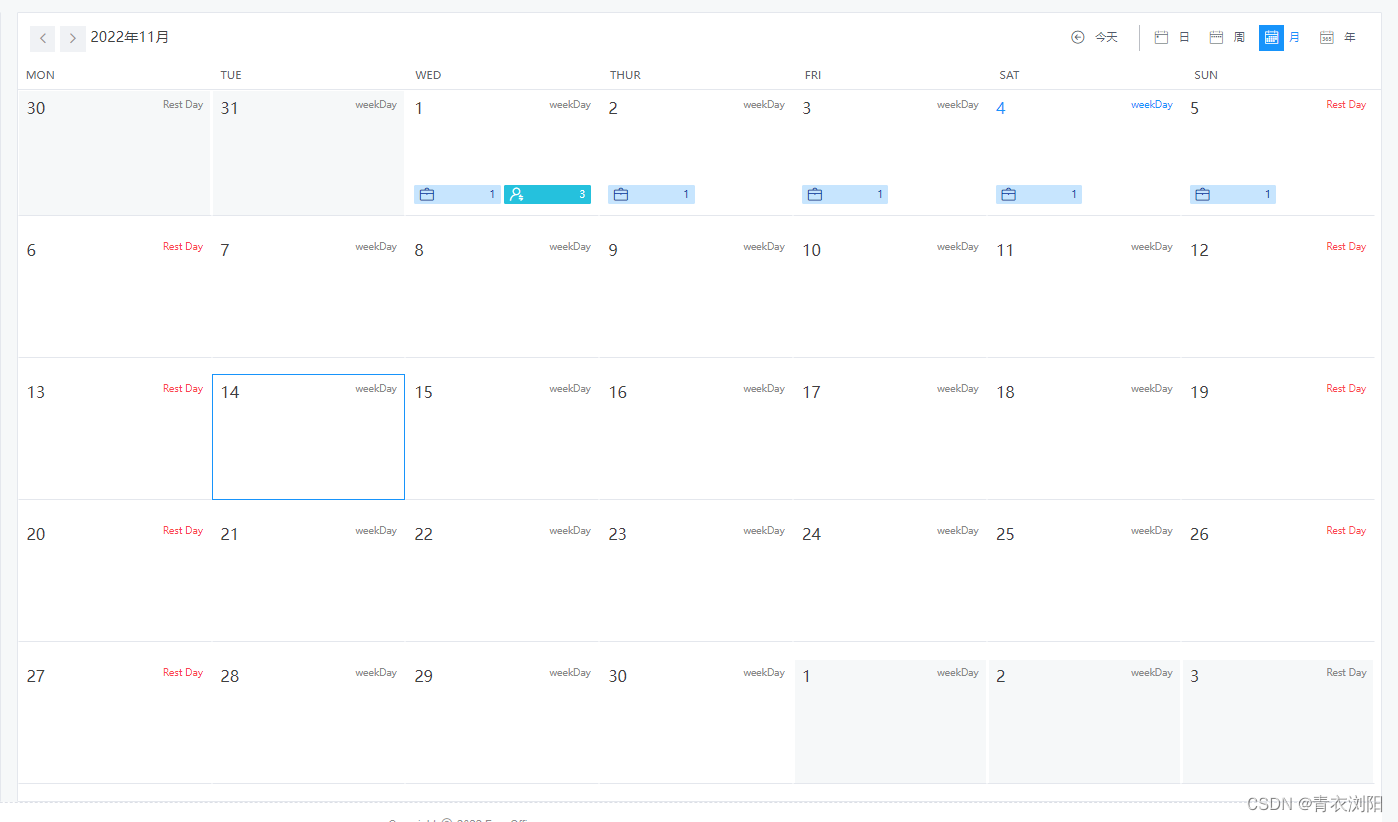Image resolution: width=1398 pixels, height=822 pixels.
Task: Click the MON column header
Action: (40, 75)
